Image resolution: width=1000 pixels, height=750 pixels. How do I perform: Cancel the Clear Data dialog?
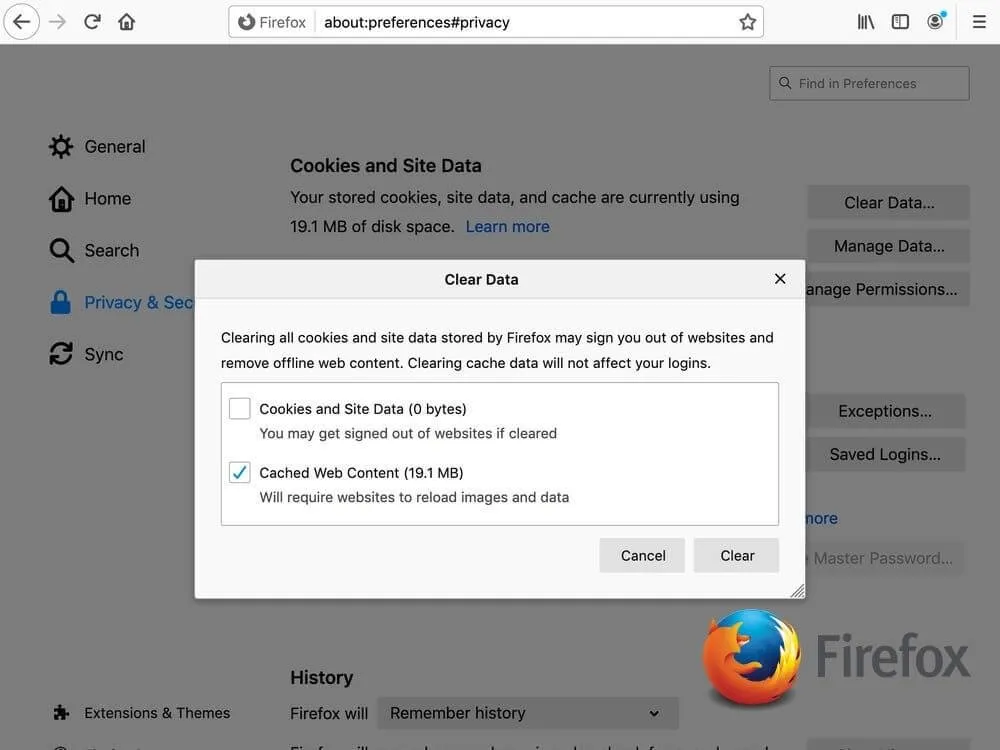(642, 556)
